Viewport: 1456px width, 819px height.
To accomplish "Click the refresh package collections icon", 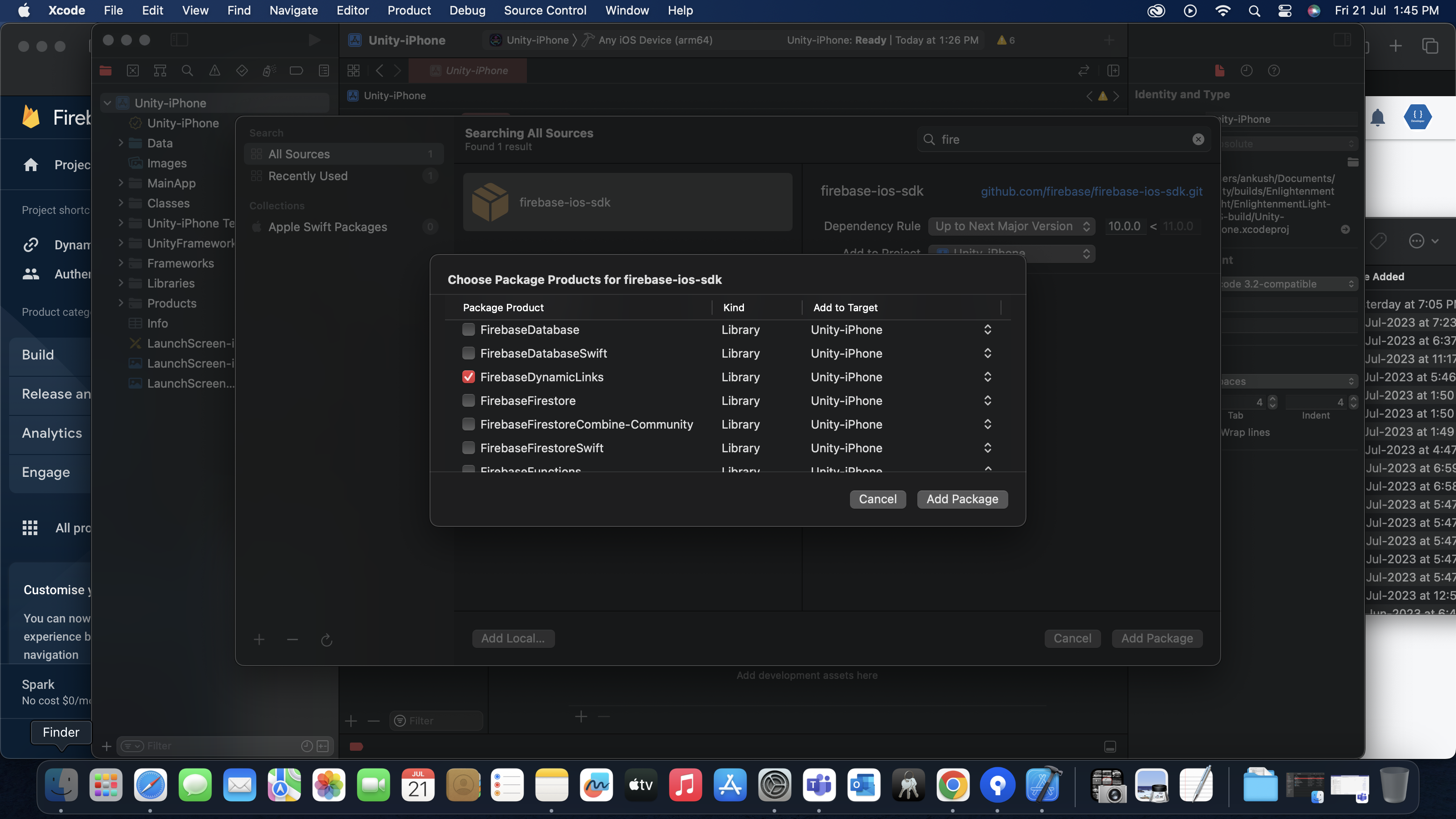I will click(x=326, y=640).
